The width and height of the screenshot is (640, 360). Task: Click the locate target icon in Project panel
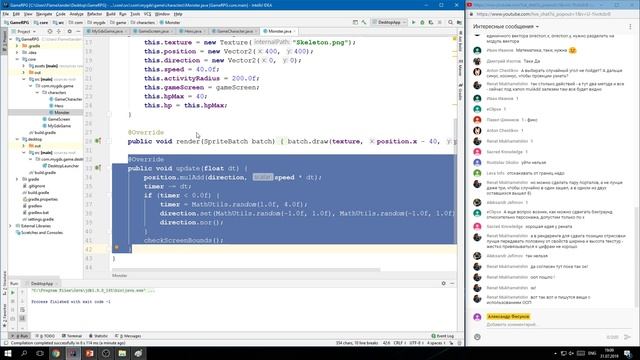50,31
